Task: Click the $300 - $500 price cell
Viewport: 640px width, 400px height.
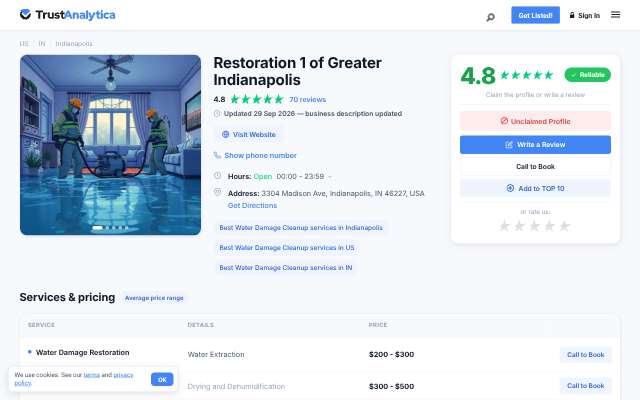Action: (x=391, y=386)
